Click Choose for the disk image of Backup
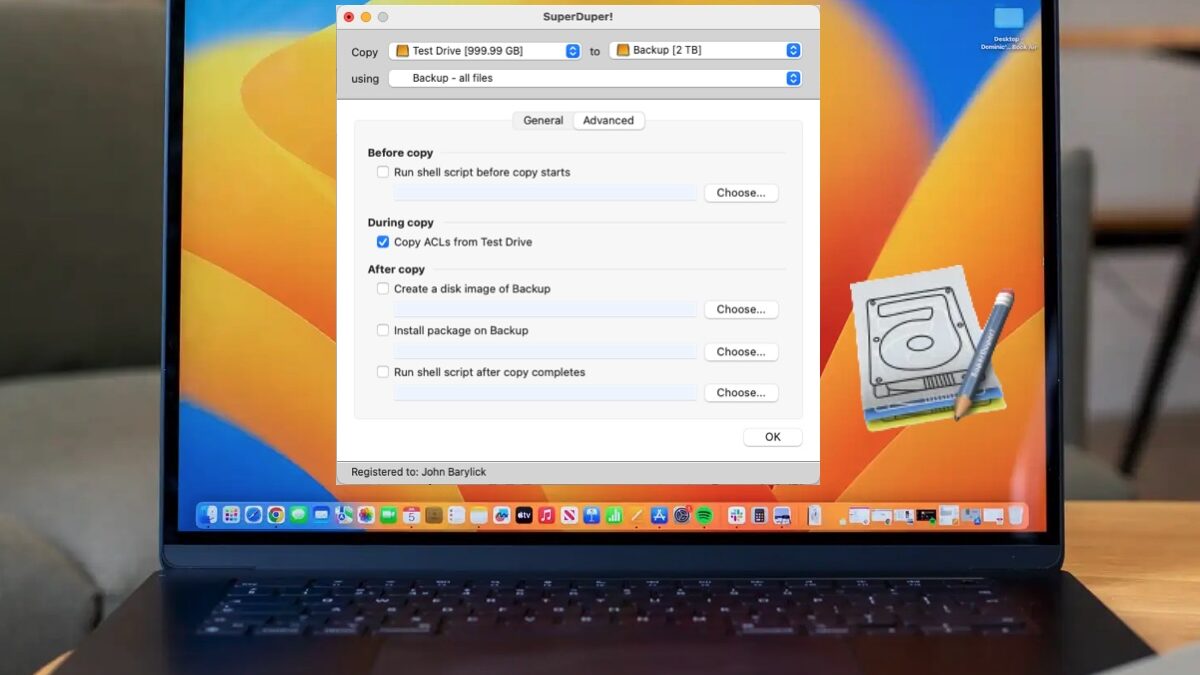Viewport: 1200px width, 675px height. pos(741,310)
